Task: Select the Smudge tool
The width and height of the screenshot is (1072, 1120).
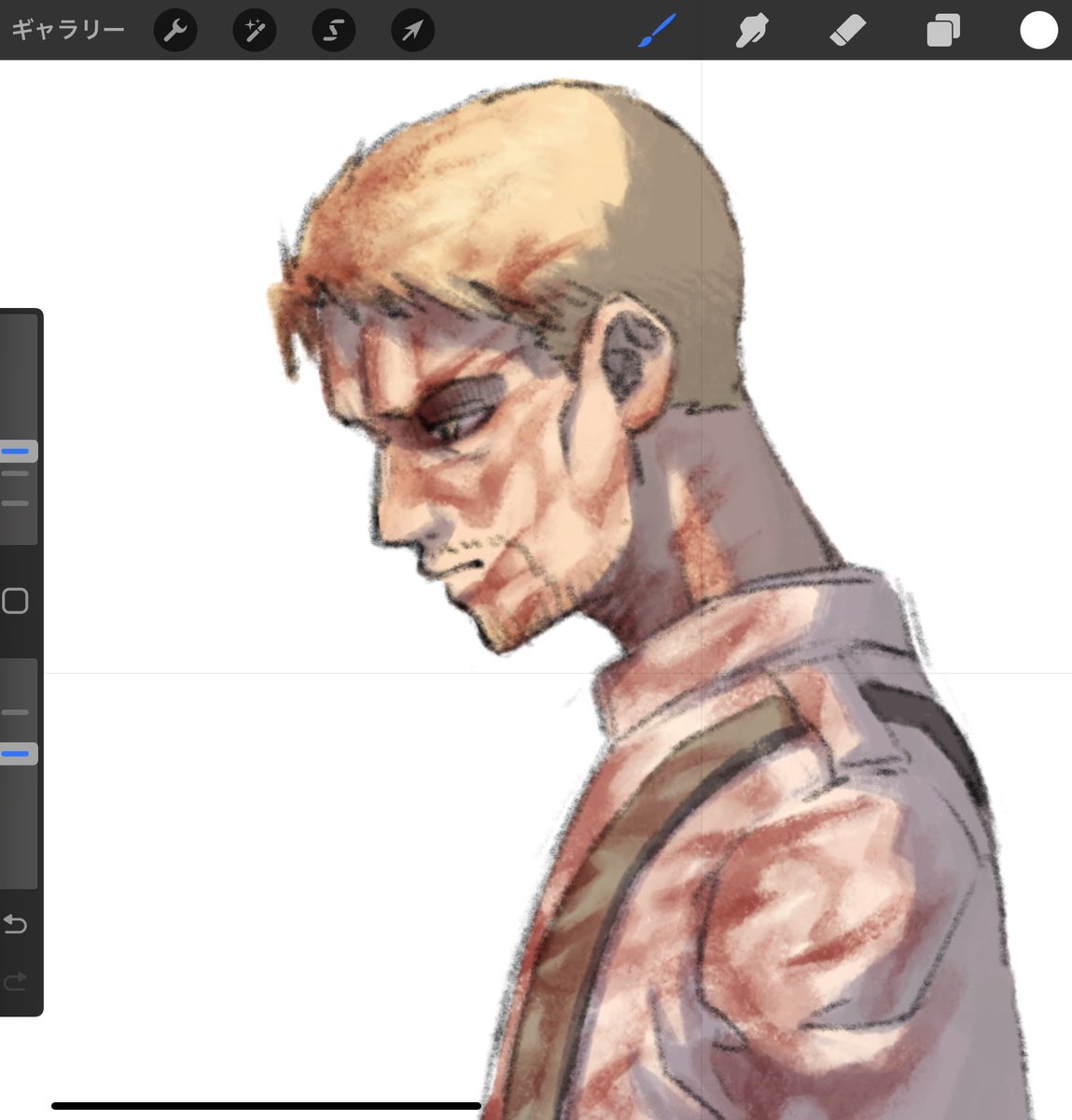Action: (x=752, y=31)
